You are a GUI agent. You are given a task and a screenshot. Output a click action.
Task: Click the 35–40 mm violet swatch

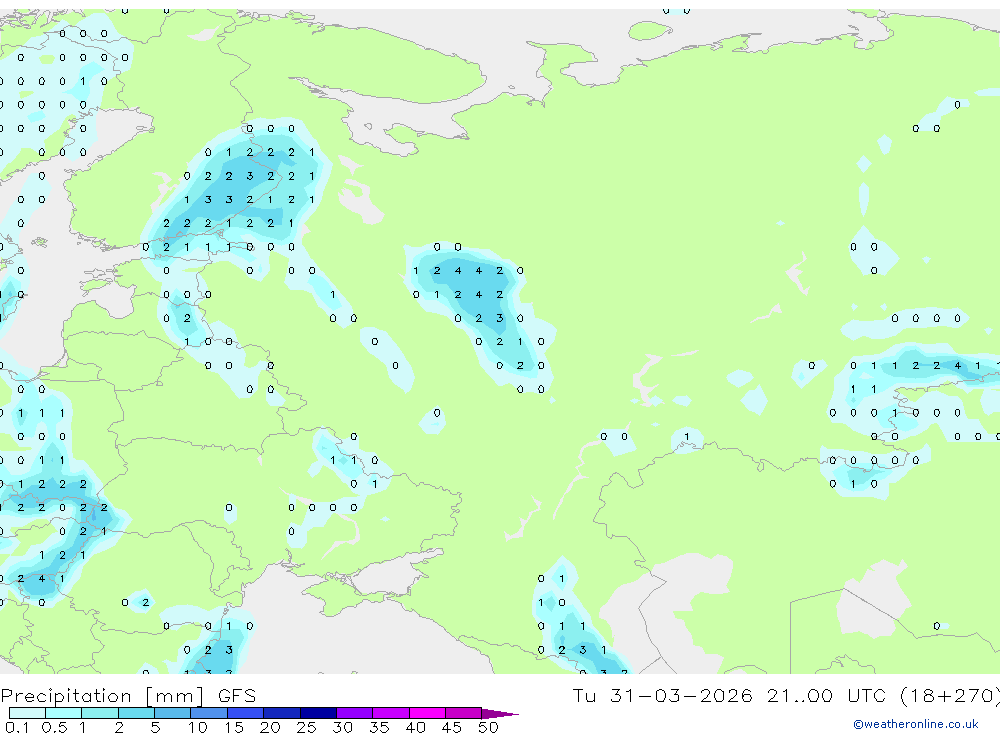pyautogui.click(x=391, y=713)
